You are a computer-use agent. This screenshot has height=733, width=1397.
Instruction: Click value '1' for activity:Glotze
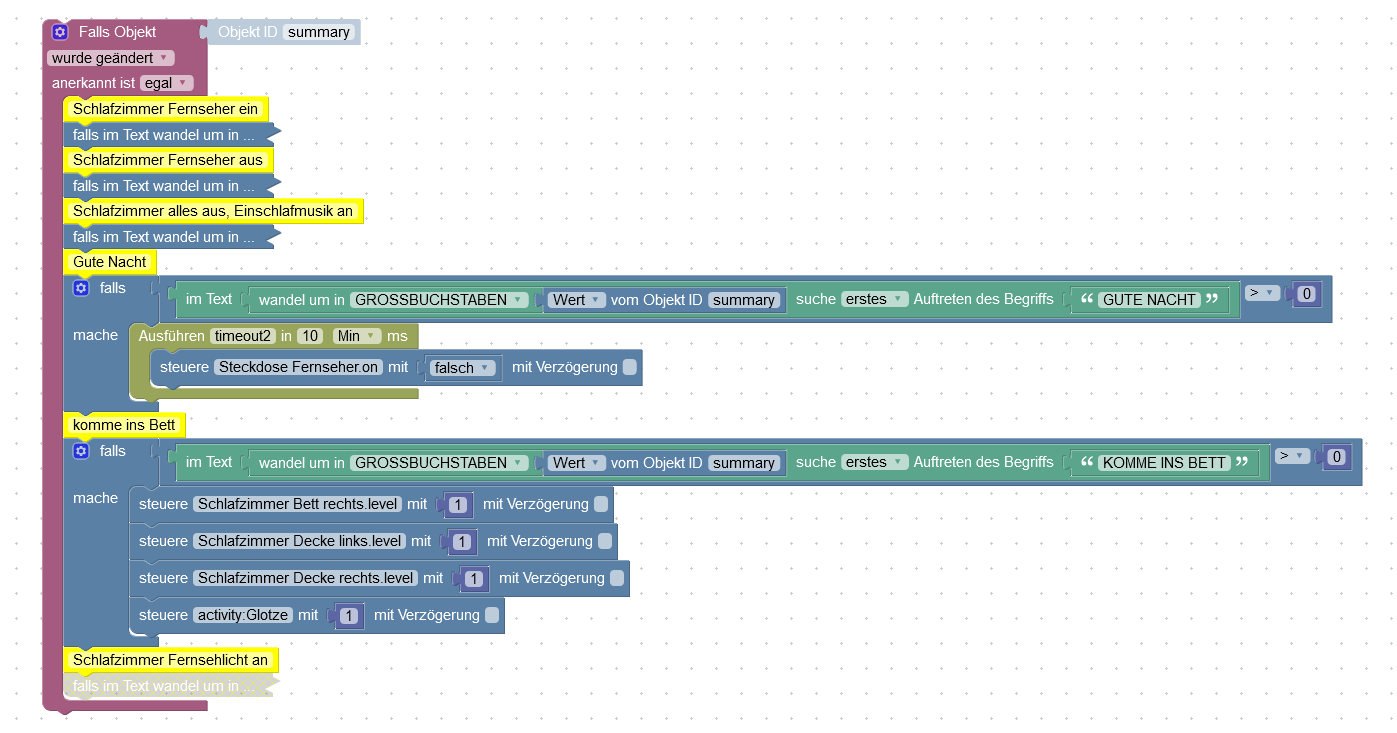349,616
